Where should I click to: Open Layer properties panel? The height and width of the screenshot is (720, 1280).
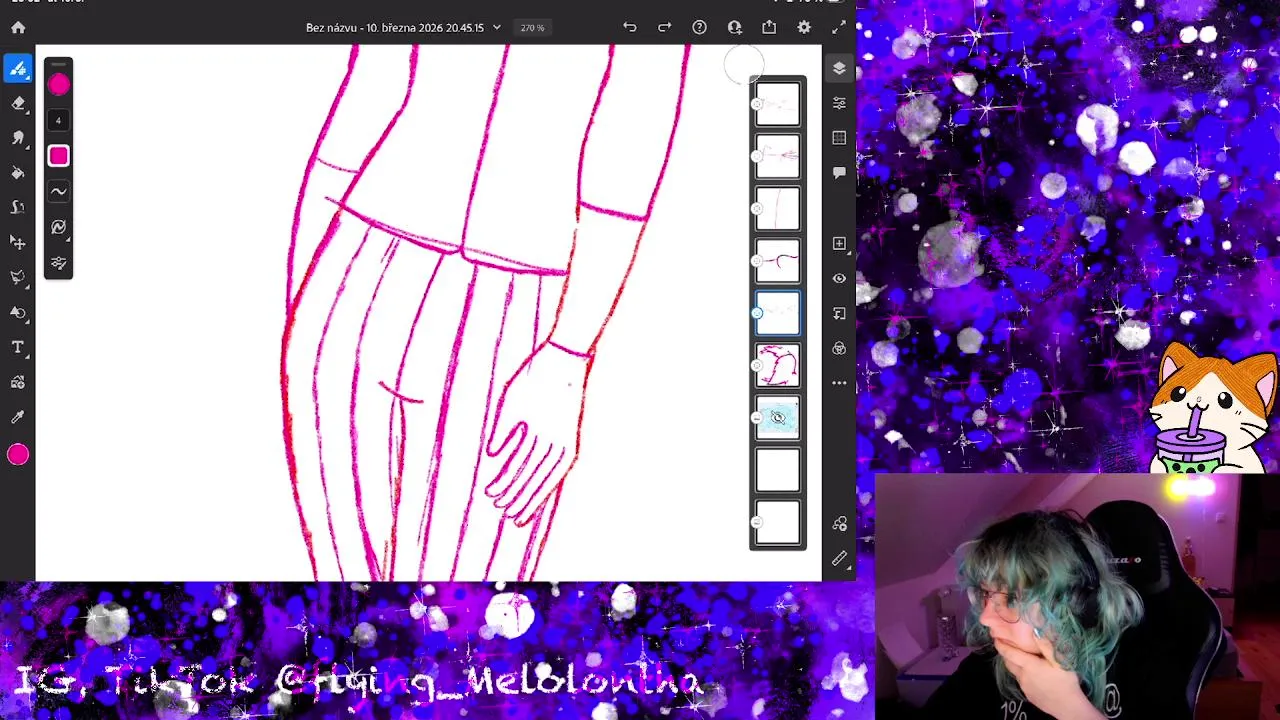pyautogui.click(x=839, y=103)
